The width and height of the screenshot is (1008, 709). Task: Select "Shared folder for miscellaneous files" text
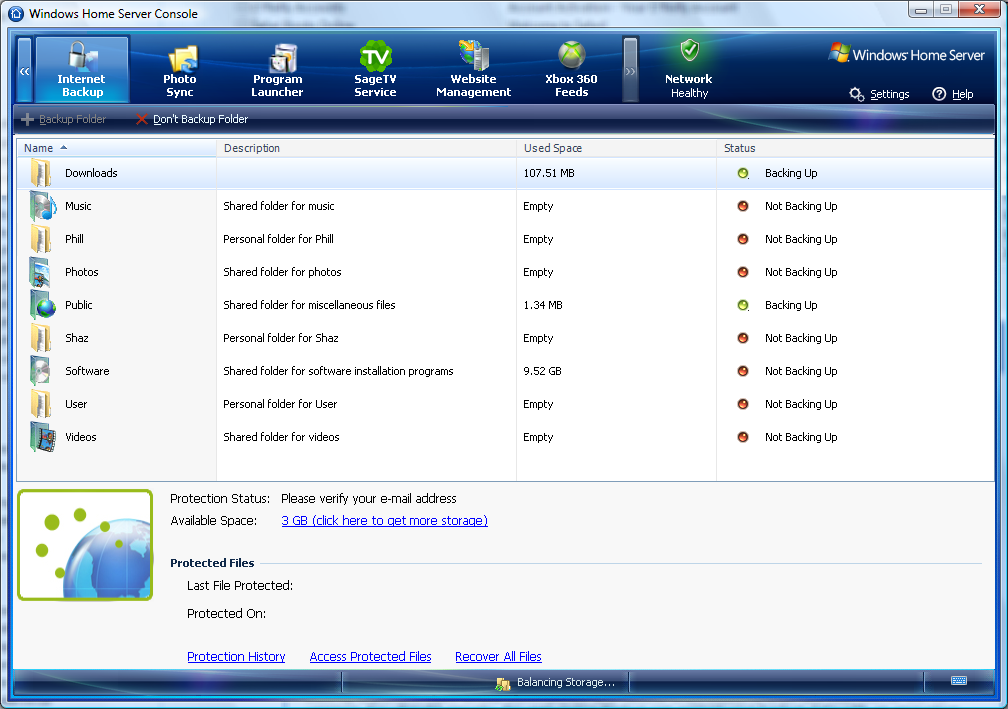[309, 305]
